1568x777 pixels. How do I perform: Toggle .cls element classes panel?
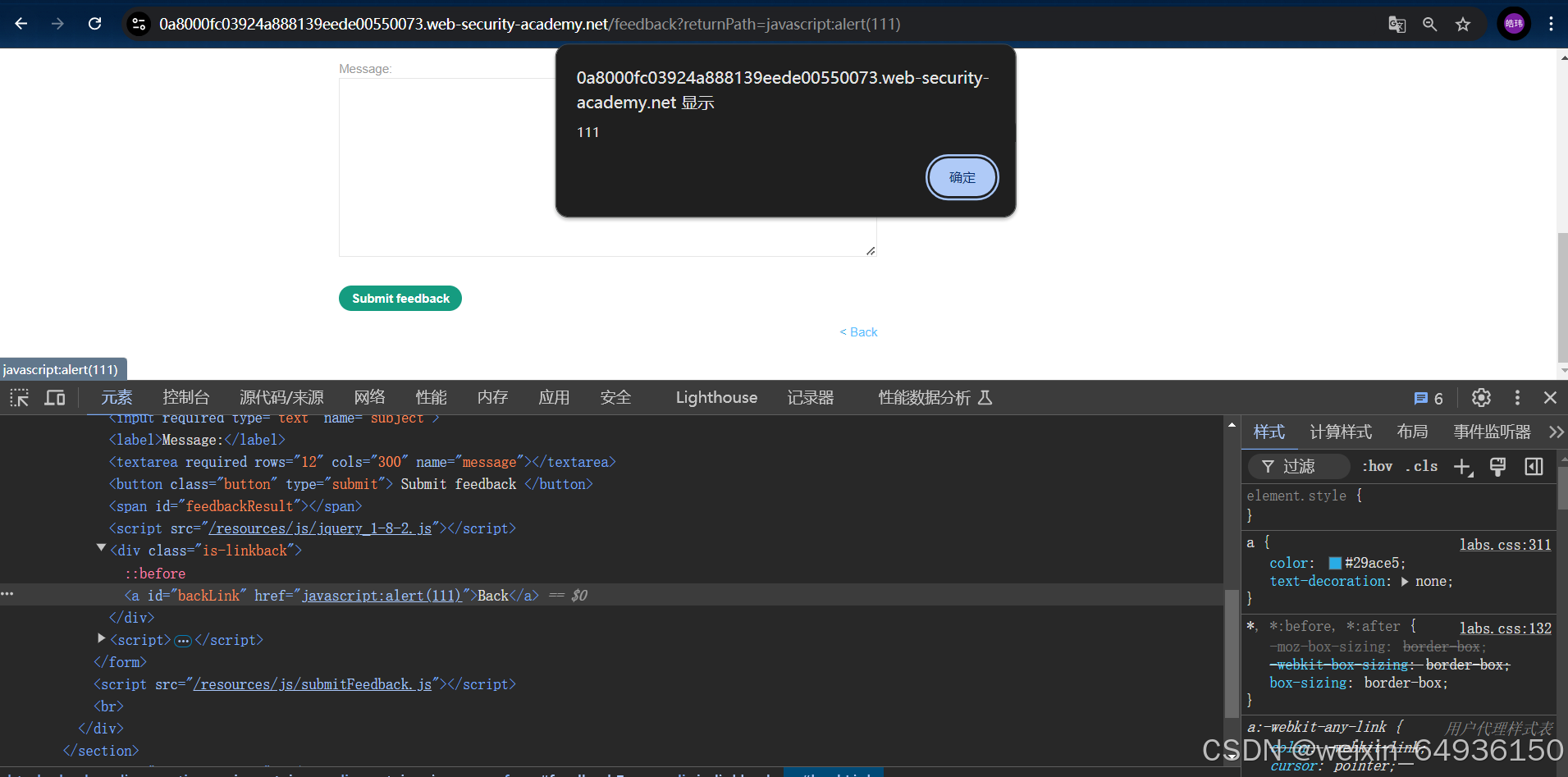(x=1422, y=466)
